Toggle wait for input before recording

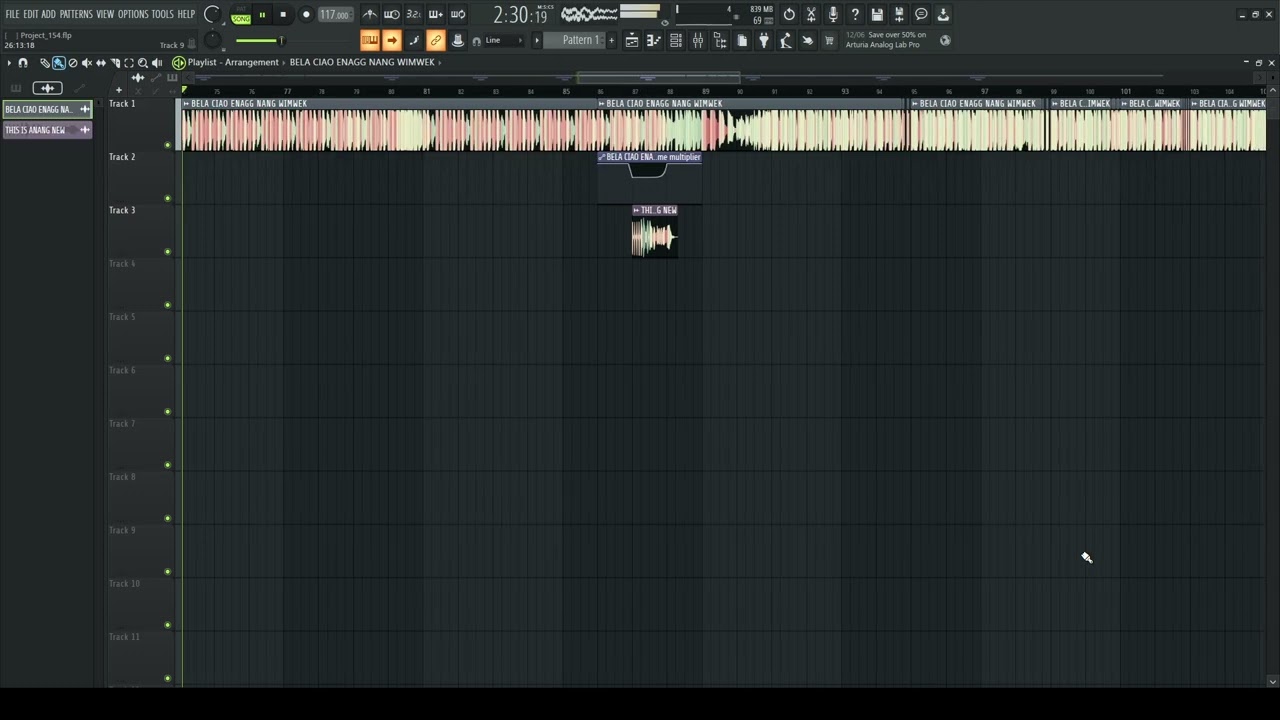click(392, 14)
